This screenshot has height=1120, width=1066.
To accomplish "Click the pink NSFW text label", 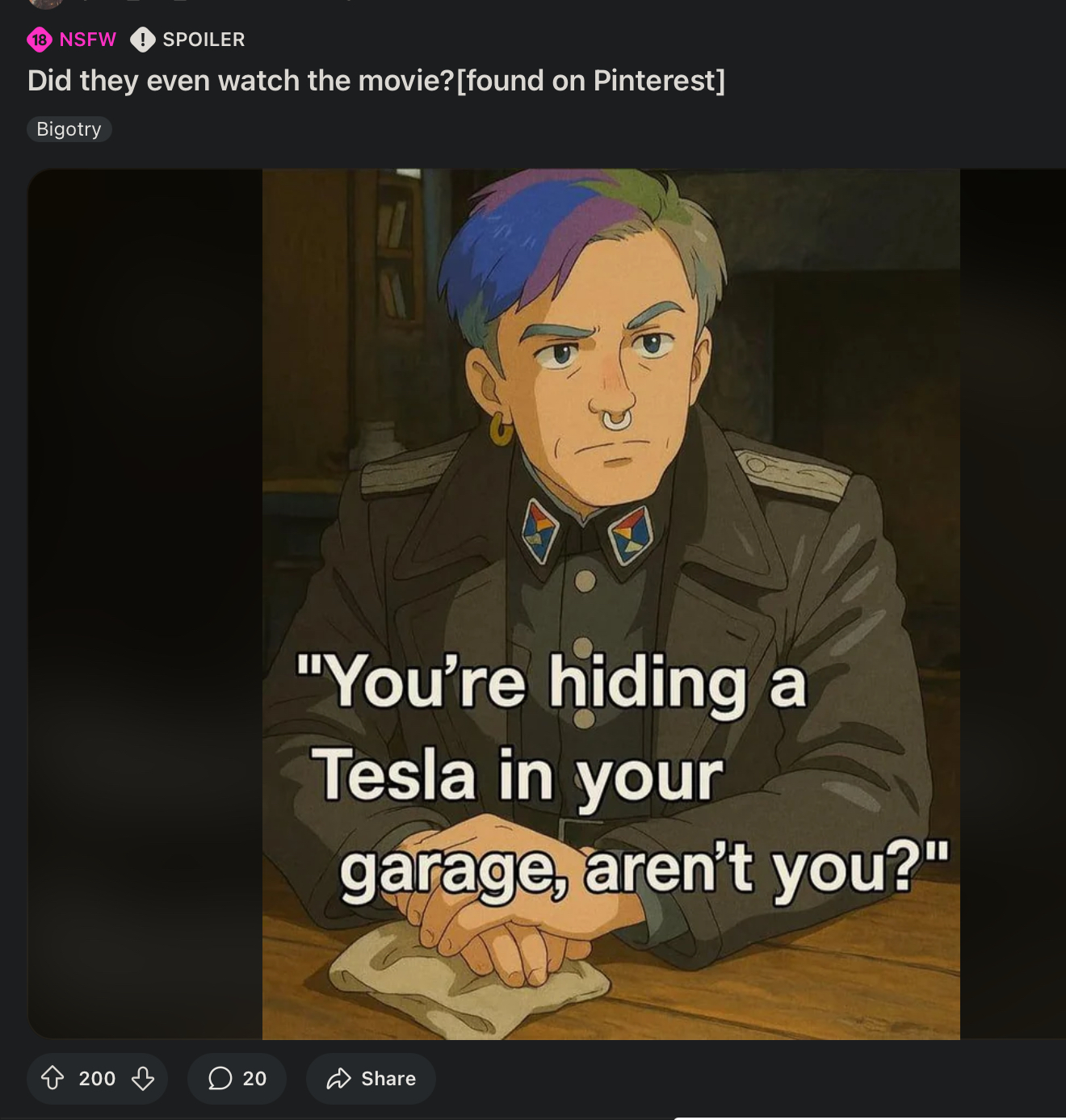I will point(88,40).
